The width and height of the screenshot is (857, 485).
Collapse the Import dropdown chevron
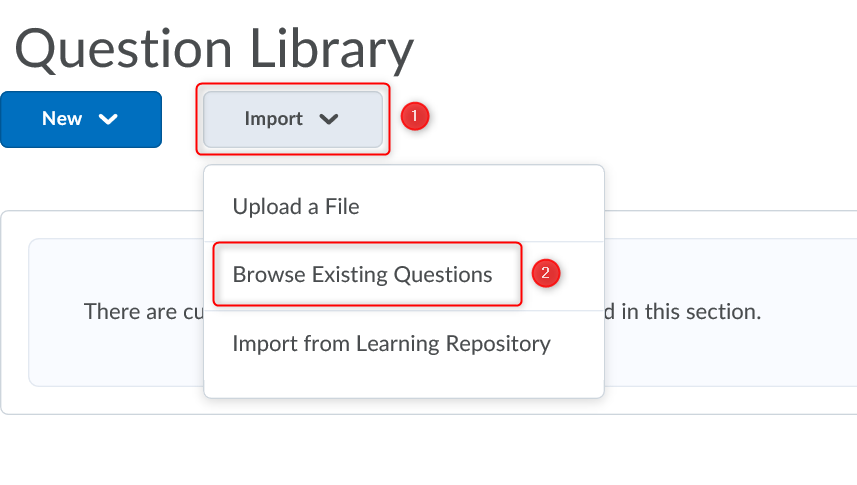[x=328, y=119]
